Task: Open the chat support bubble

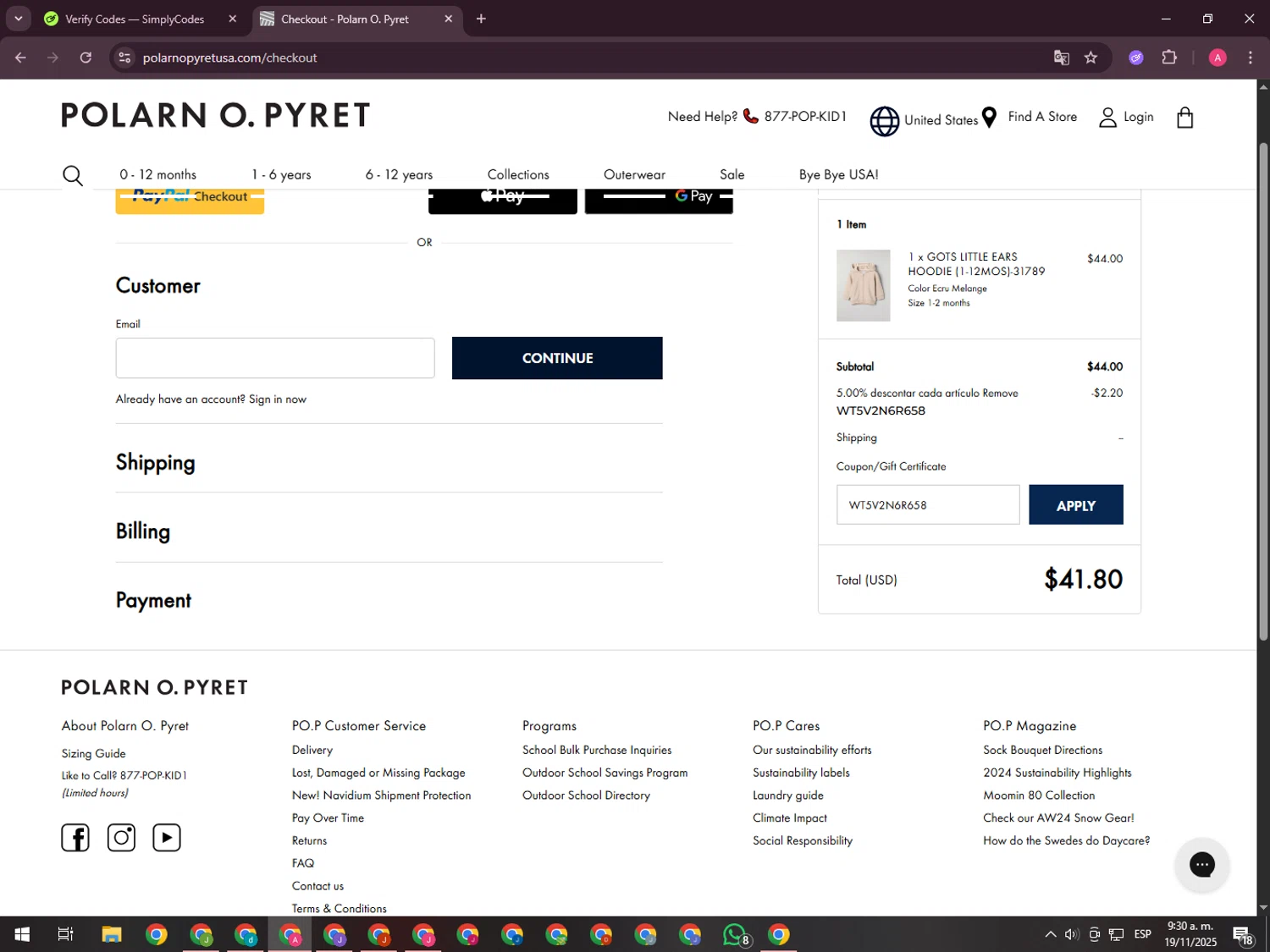Action: [1201, 864]
